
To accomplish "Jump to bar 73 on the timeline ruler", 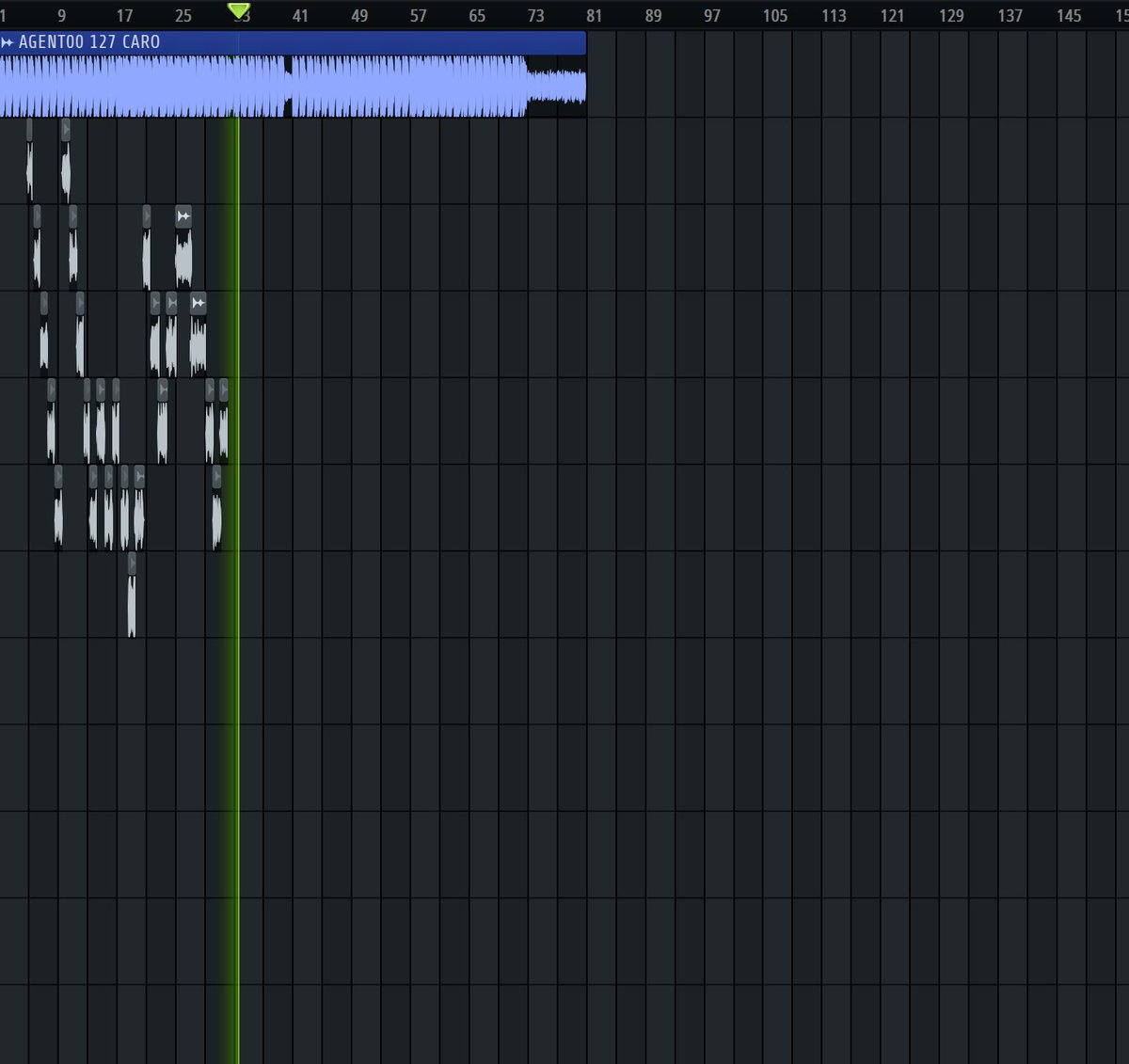I will point(535,16).
